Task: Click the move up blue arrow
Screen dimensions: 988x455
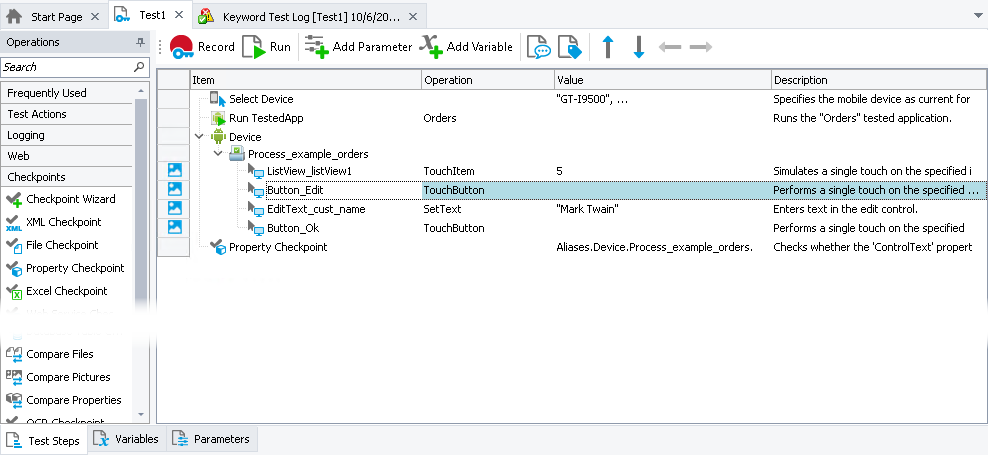Action: tap(608, 46)
